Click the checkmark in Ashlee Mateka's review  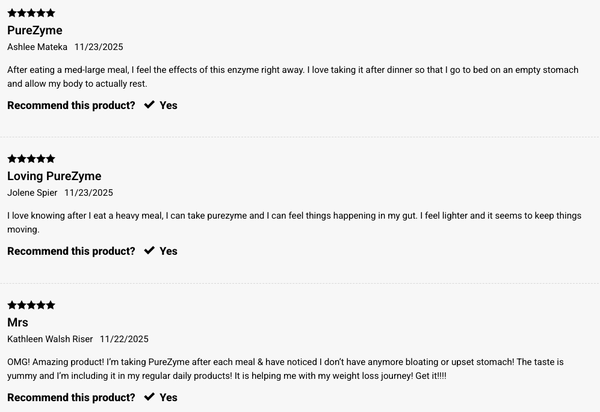149,105
